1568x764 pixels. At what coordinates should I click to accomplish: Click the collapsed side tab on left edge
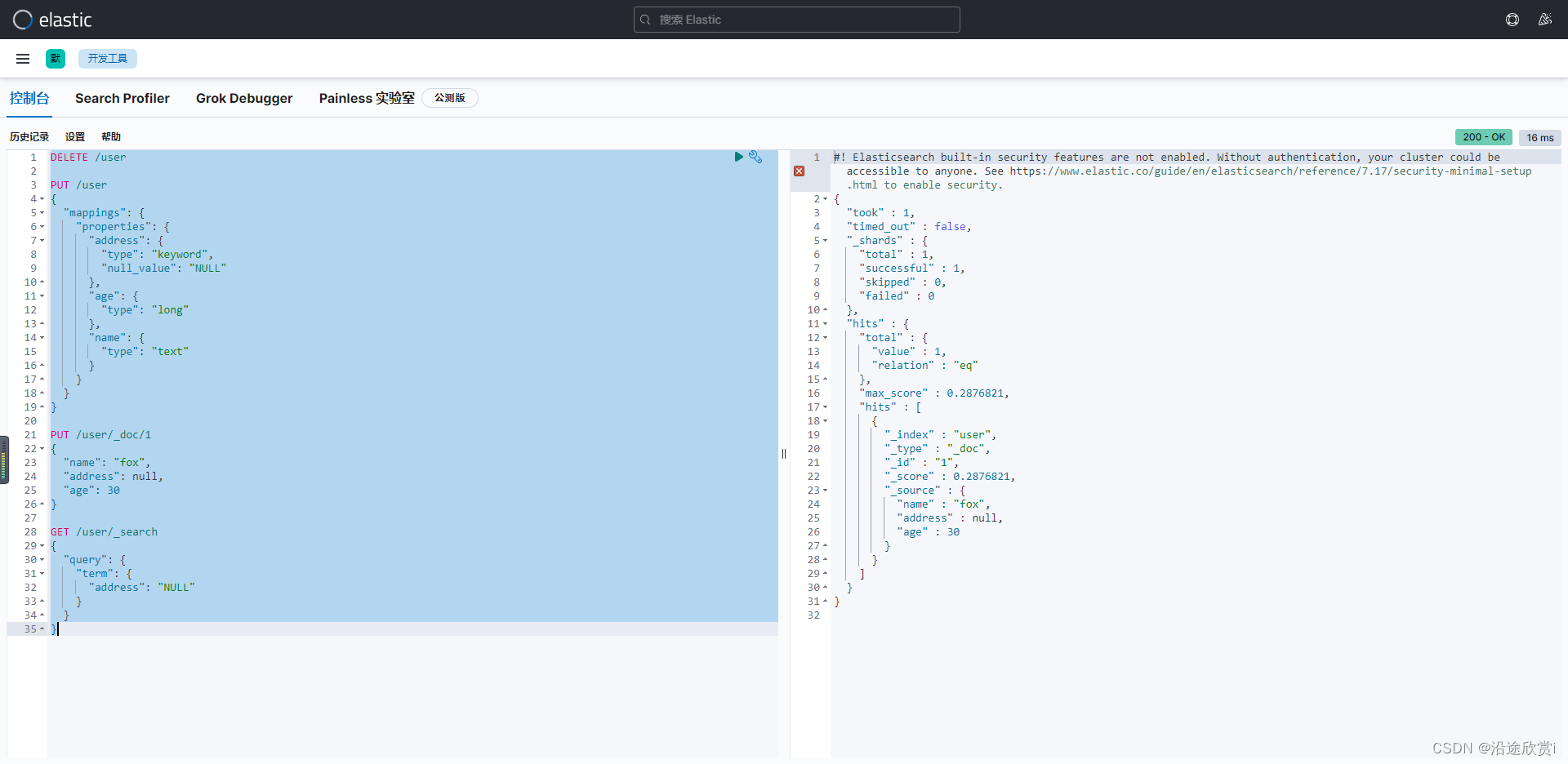pyautogui.click(x=4, y=460)
